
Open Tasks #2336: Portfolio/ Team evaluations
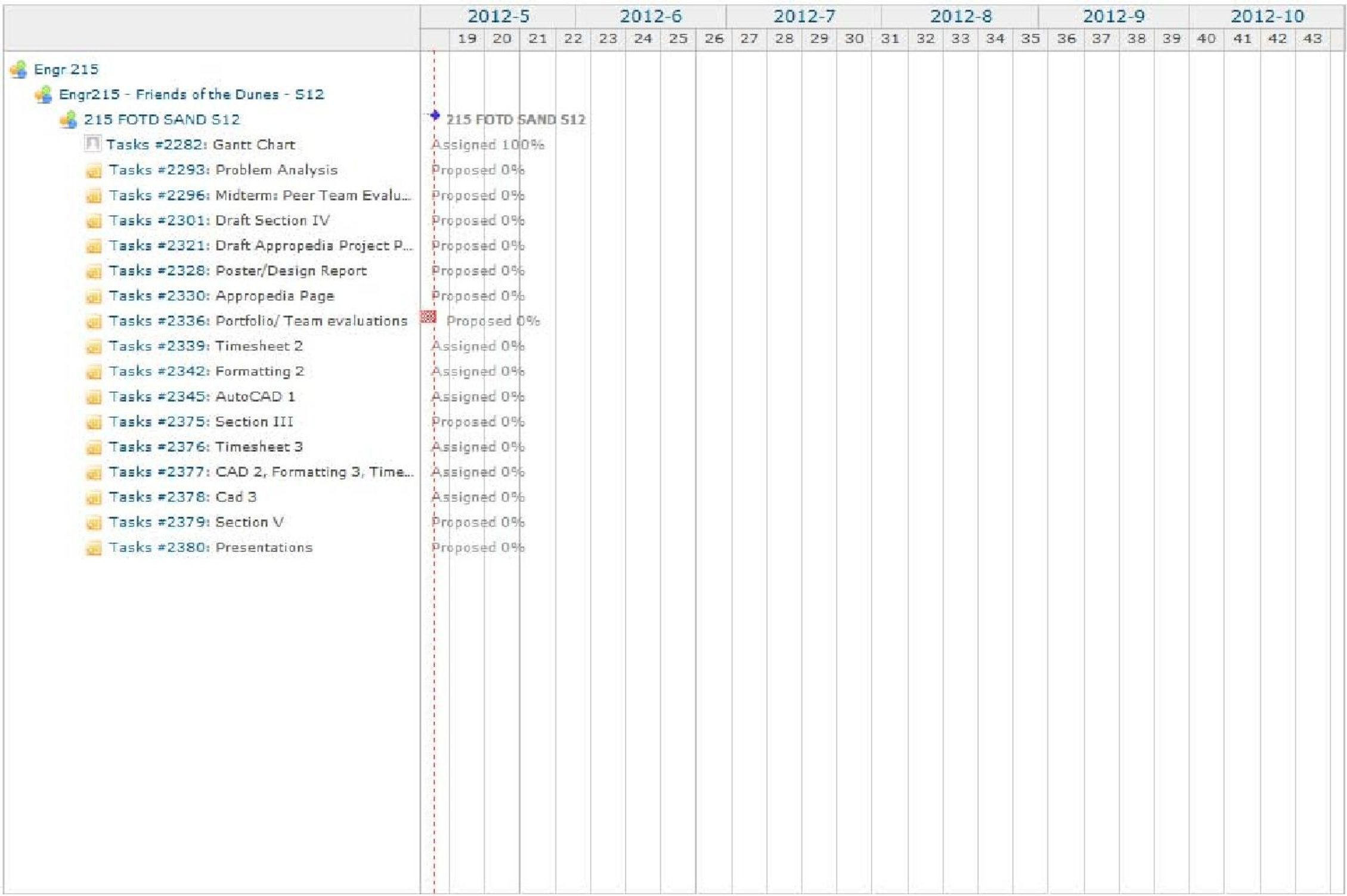(x=258, y=321)
